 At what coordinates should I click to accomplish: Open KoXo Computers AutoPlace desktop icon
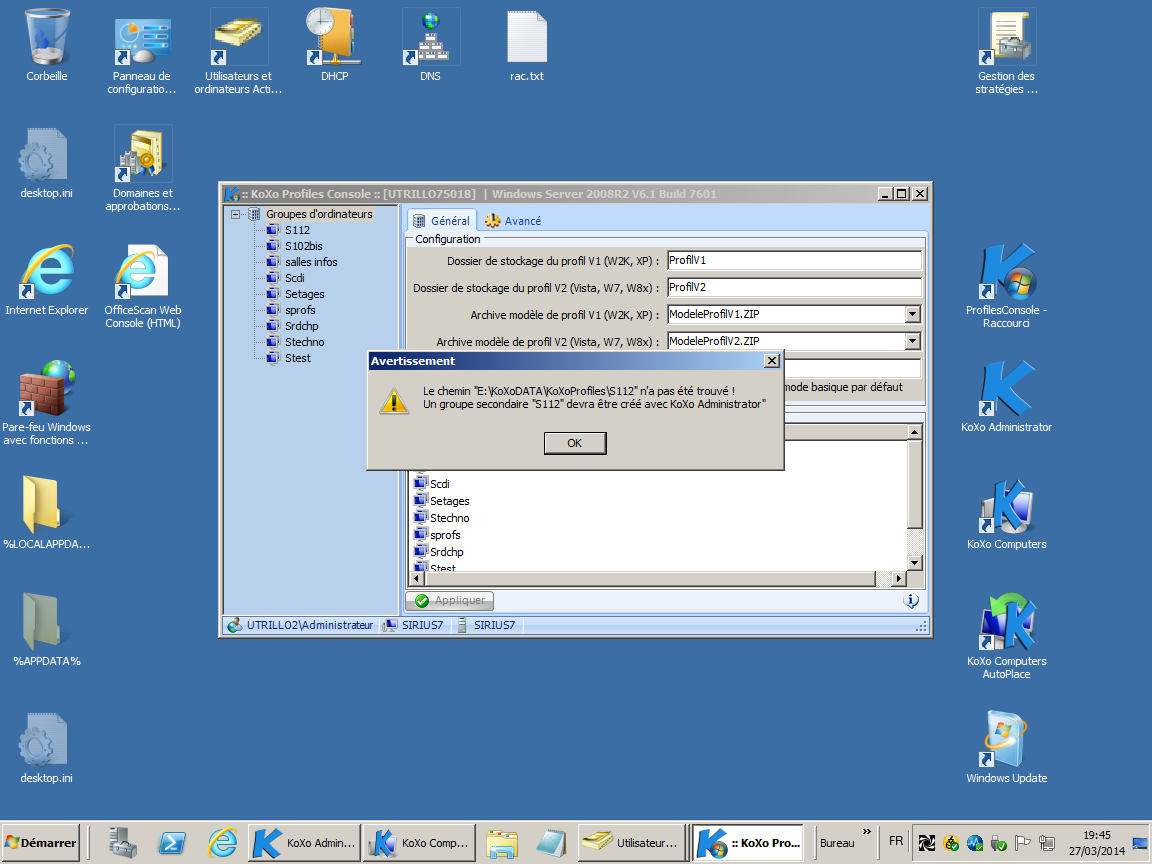pos(1007,636)
